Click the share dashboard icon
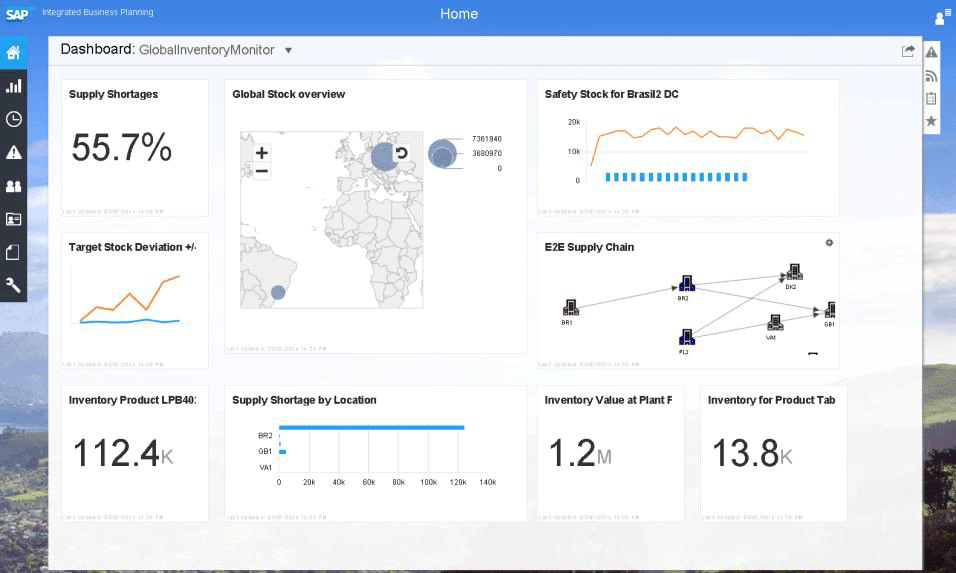956x573 pixels. coord(908,51)
